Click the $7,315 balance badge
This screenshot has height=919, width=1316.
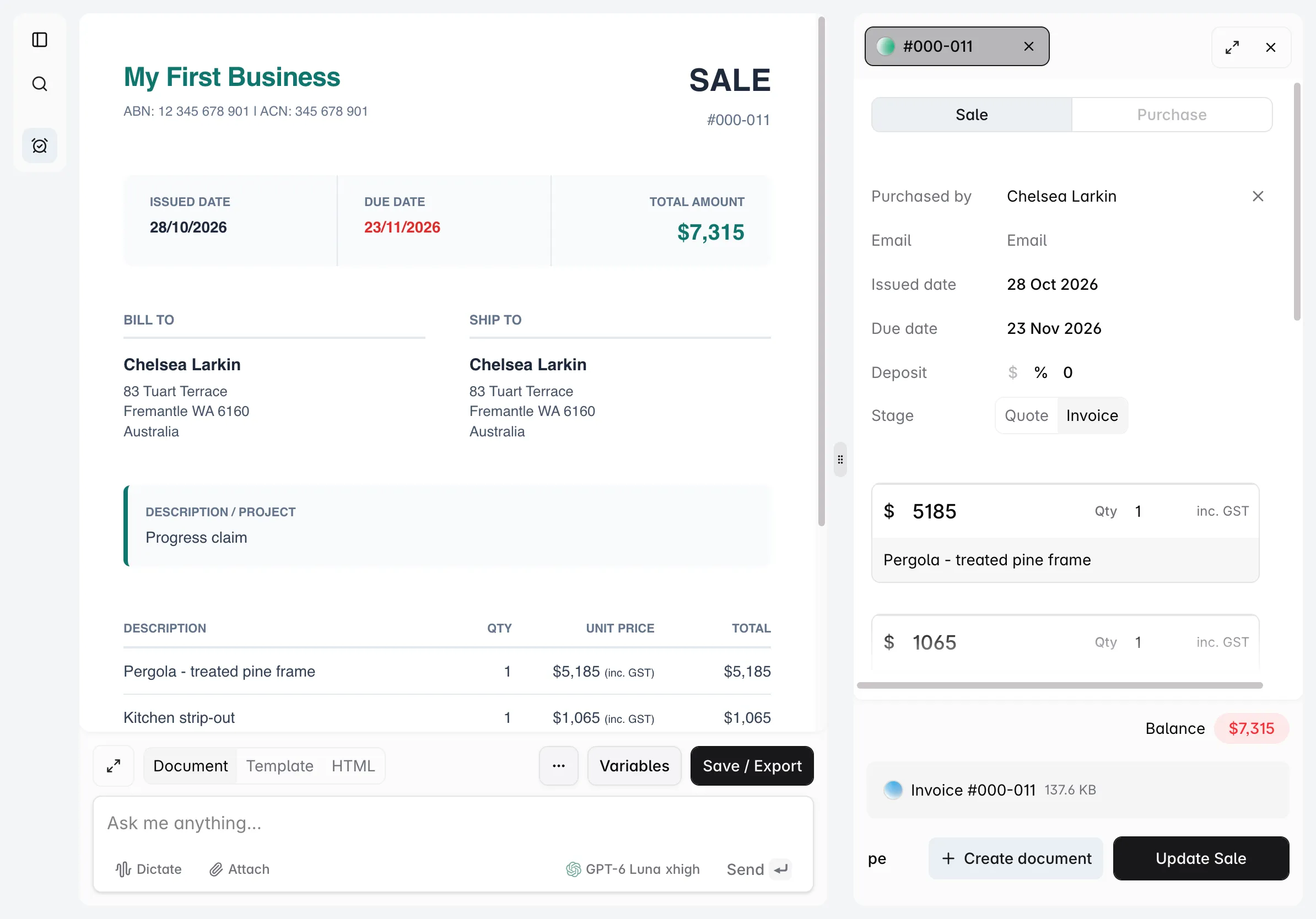pos(1250,729)
